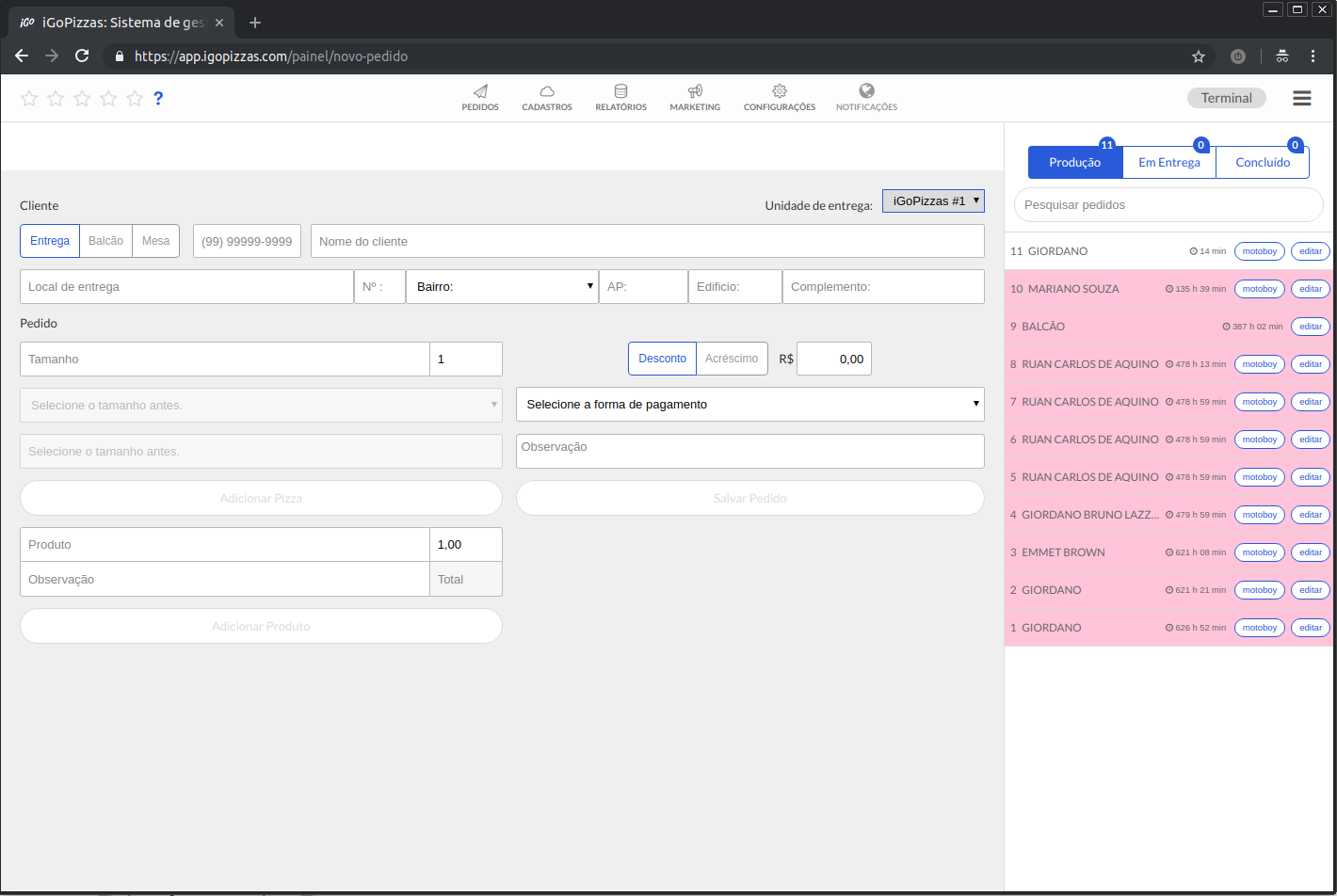
Task: Switch to the Concluído tab
Action: [x=1262, y=162]
